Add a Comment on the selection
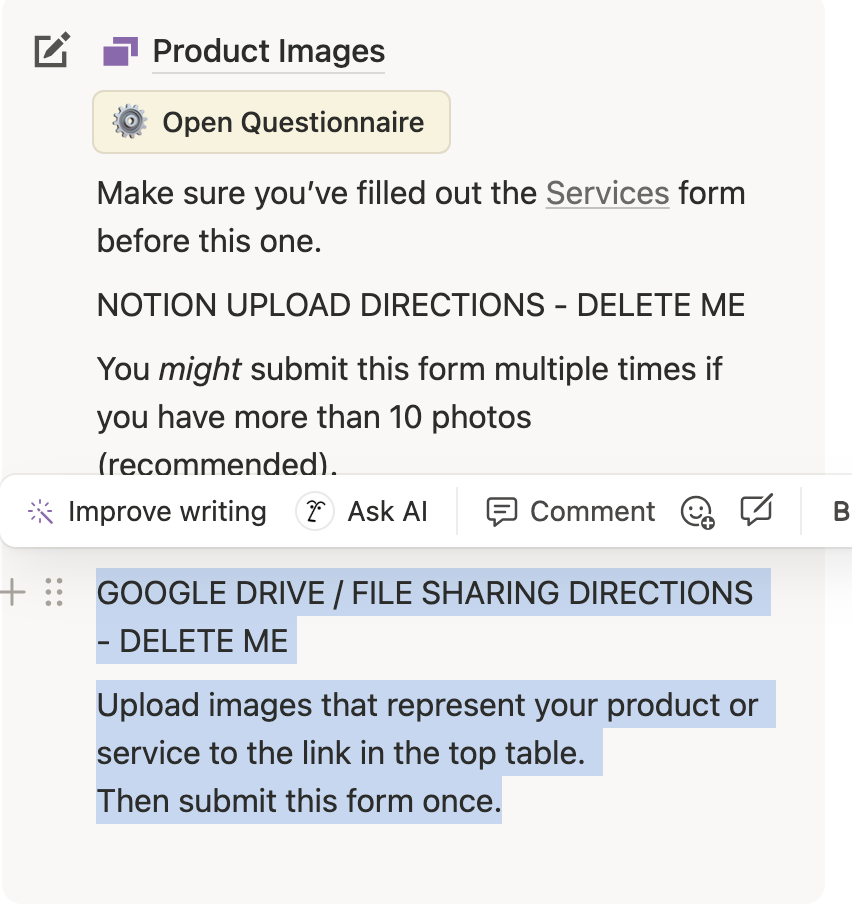 (570, 512)
